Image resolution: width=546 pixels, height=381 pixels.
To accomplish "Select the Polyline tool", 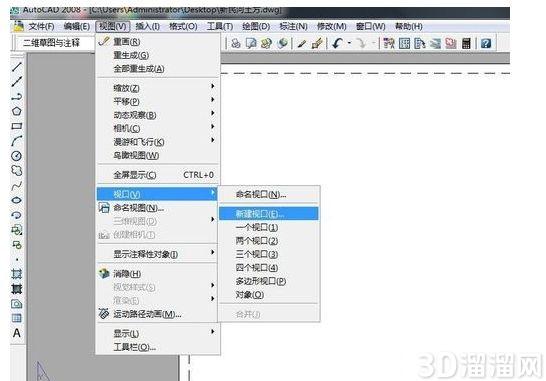I will pos(17,96).
